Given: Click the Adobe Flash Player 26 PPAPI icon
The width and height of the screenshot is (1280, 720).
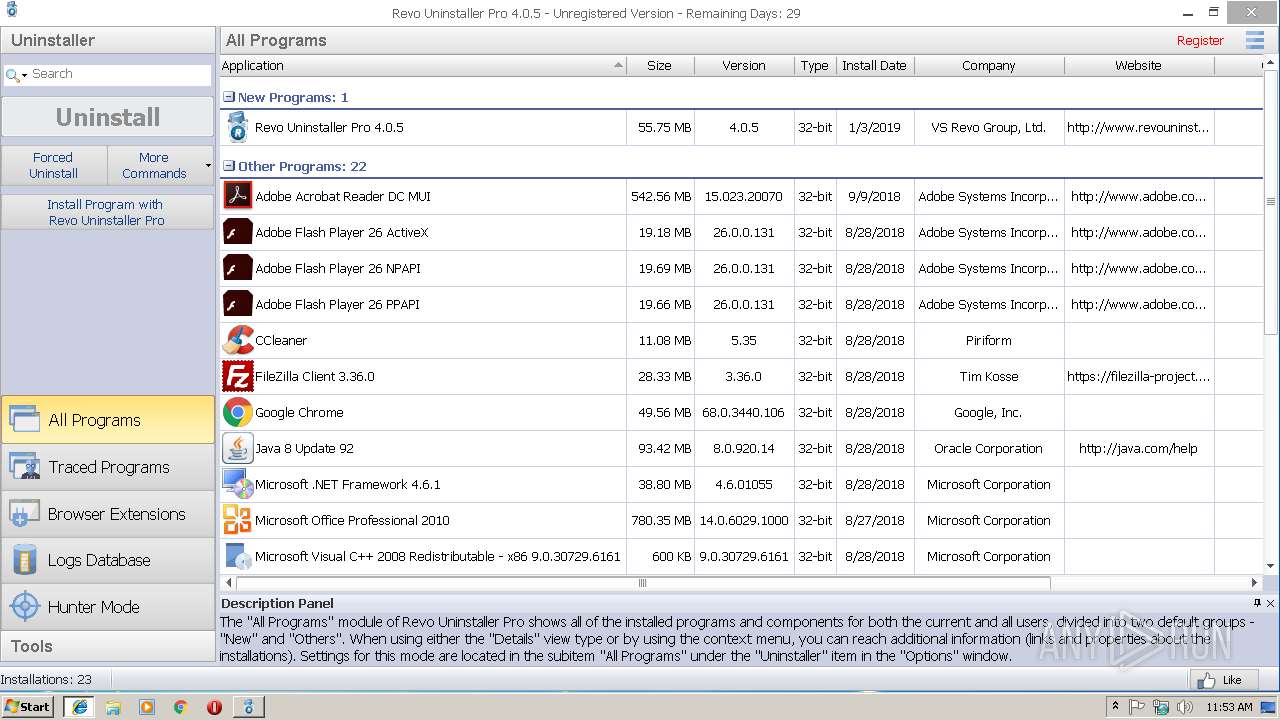Looking at the screenshot, I should pyautogui.click(x=237, y=303).
